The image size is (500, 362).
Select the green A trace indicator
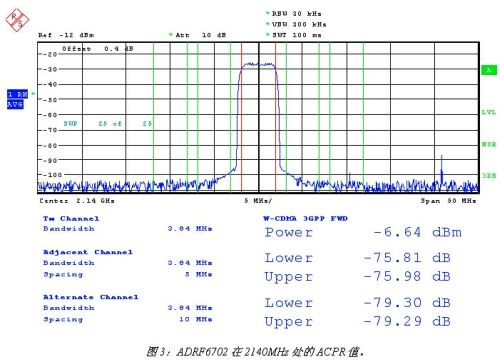[x=489, y=70]
